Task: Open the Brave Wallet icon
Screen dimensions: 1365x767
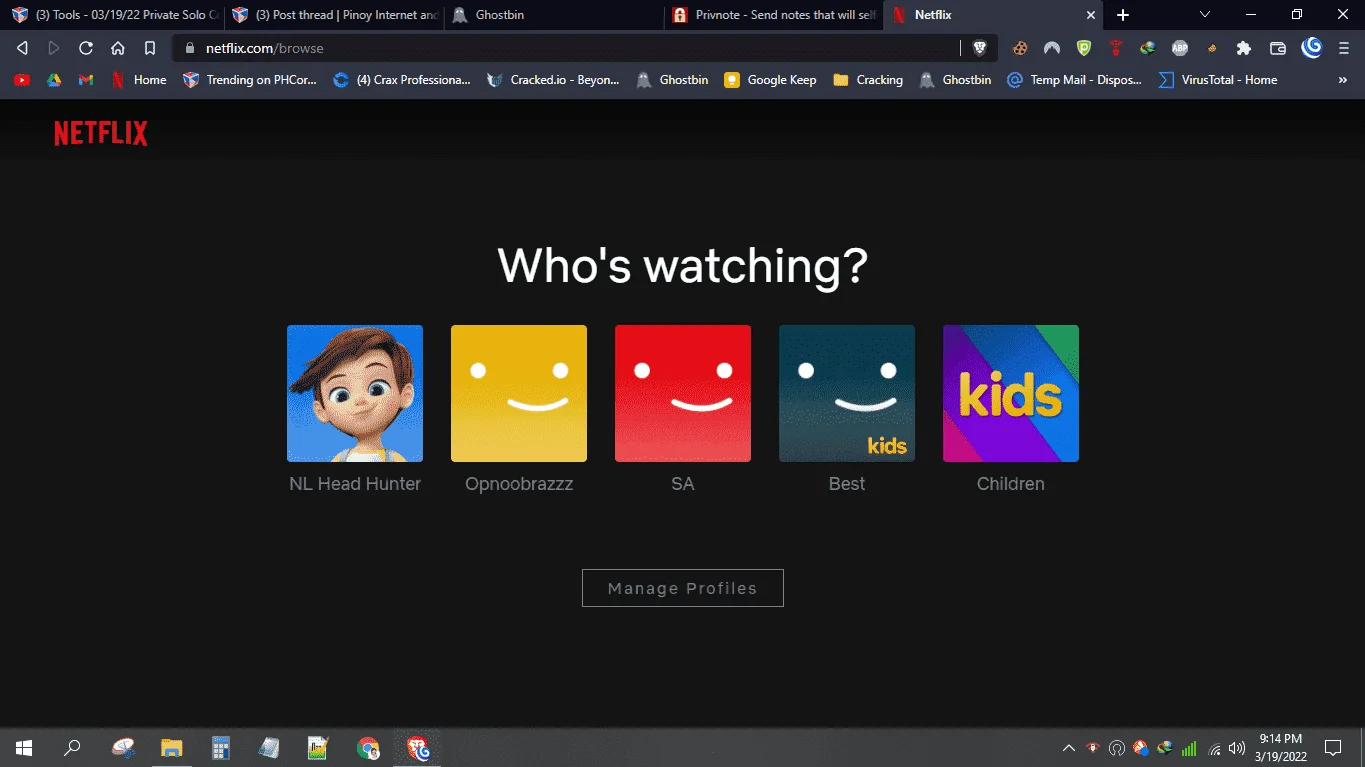Action: tap(1277, 48)
